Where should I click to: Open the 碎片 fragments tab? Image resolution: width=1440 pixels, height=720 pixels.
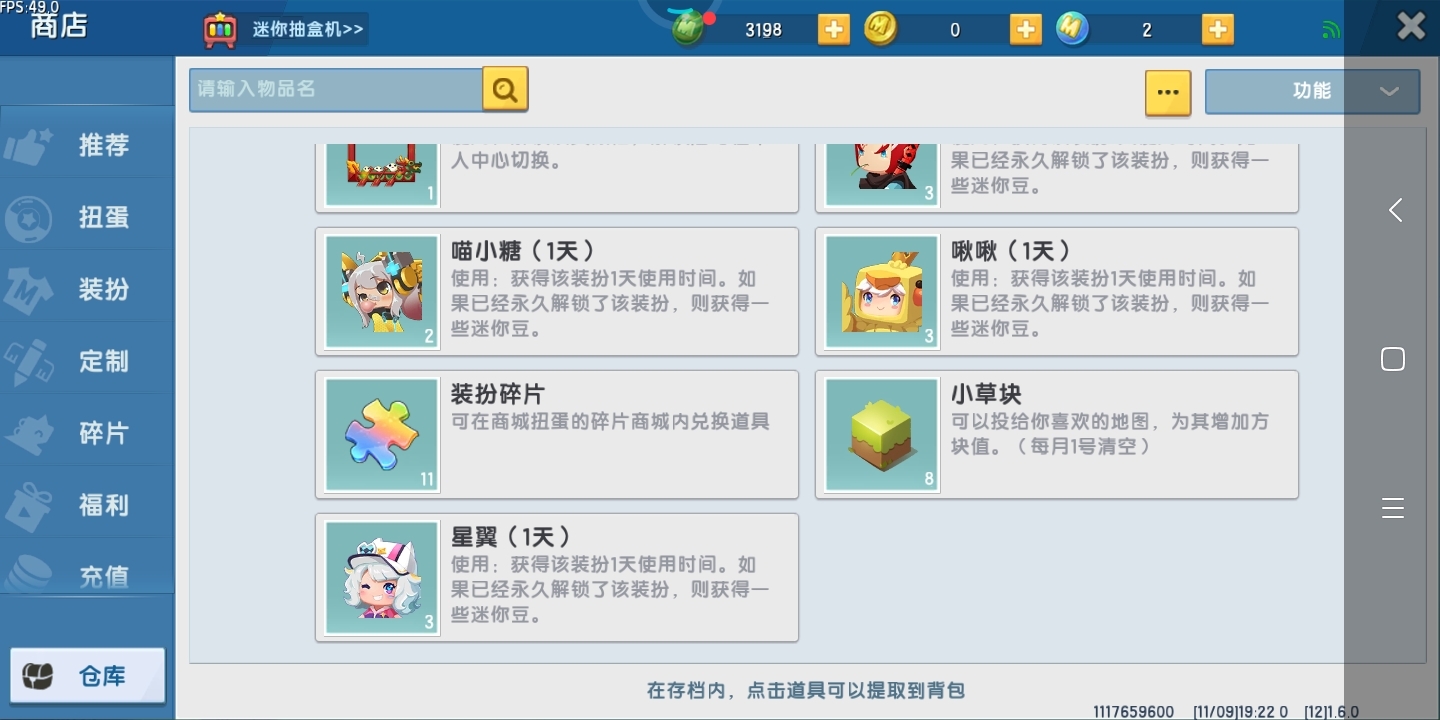[87, 433]
